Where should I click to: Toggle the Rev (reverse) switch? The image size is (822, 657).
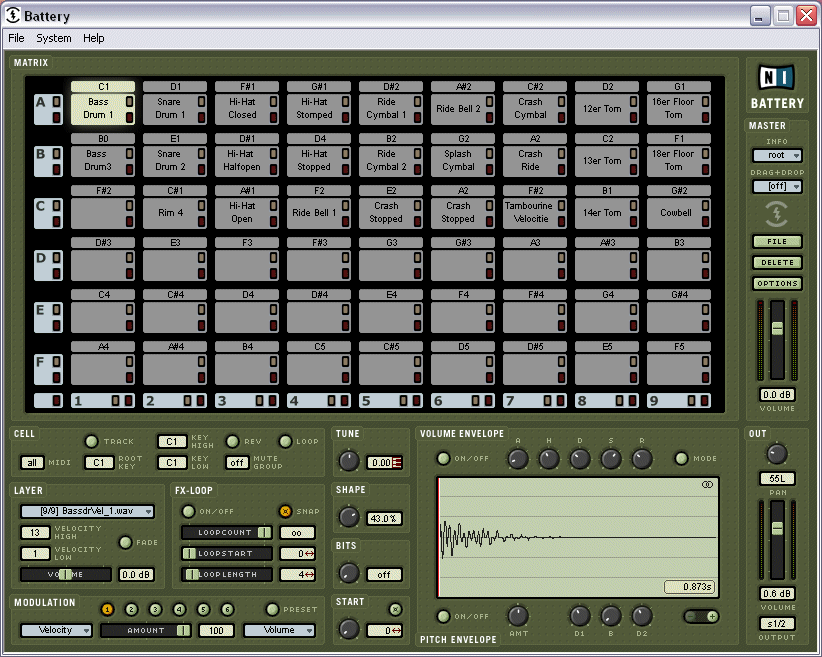(x=232, y=441)
